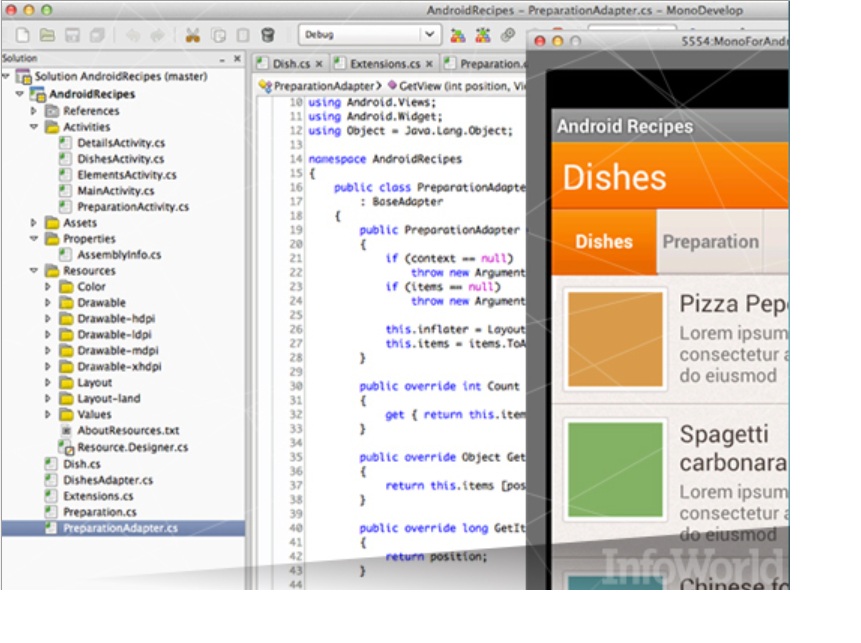
Task: Close the Solution panel with X
Action: (237, 60)
